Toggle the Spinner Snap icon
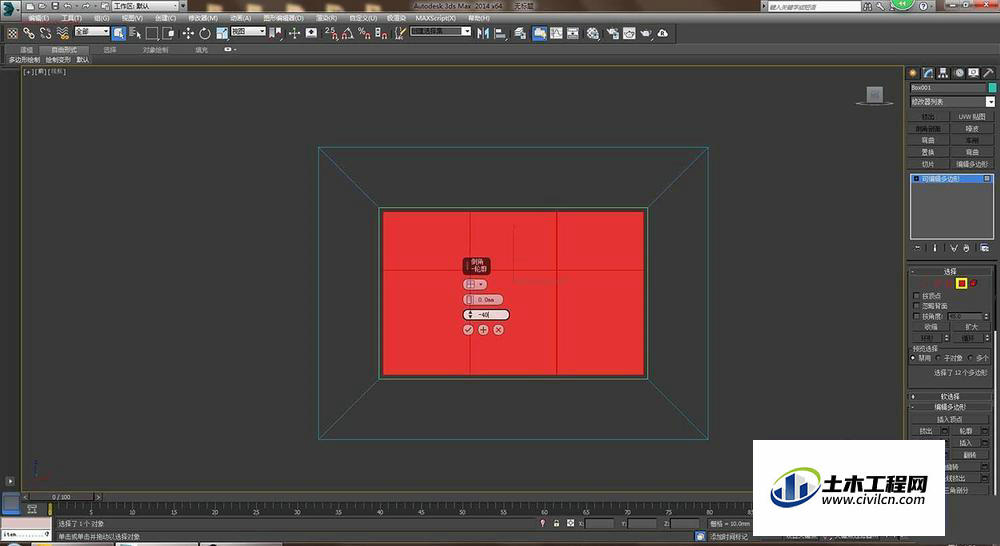 [x=381, y=33]
